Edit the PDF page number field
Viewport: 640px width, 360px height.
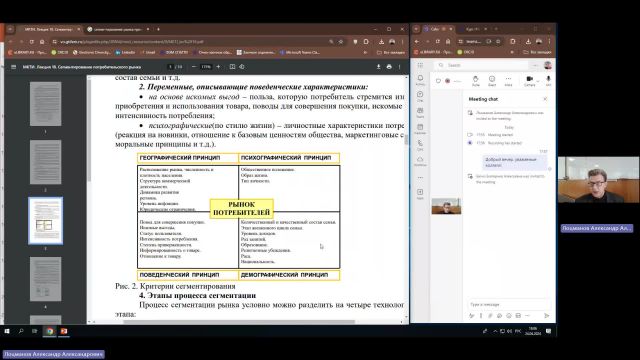[x=171, y=67]
